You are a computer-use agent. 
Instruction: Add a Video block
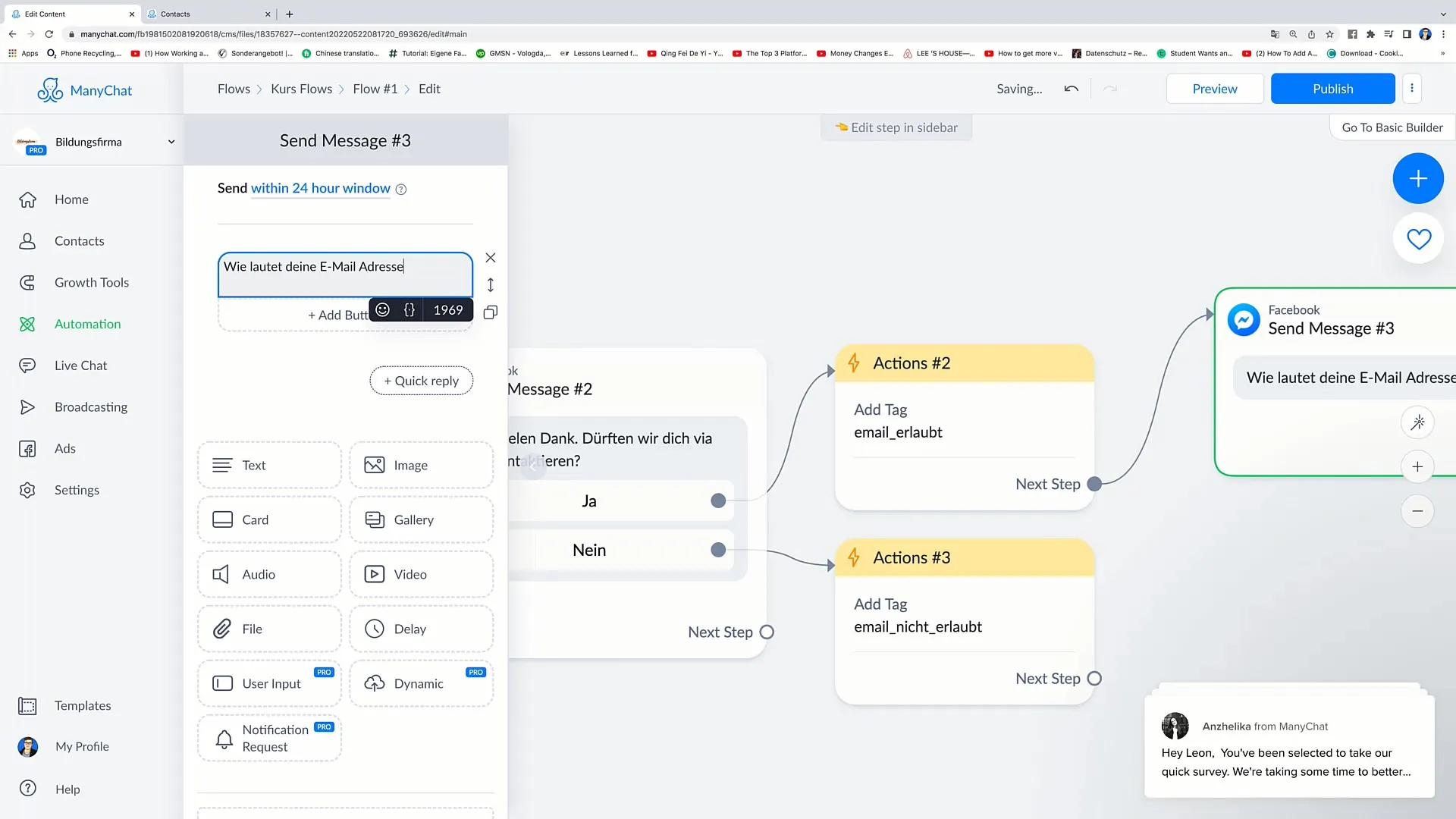click(421, 575)
